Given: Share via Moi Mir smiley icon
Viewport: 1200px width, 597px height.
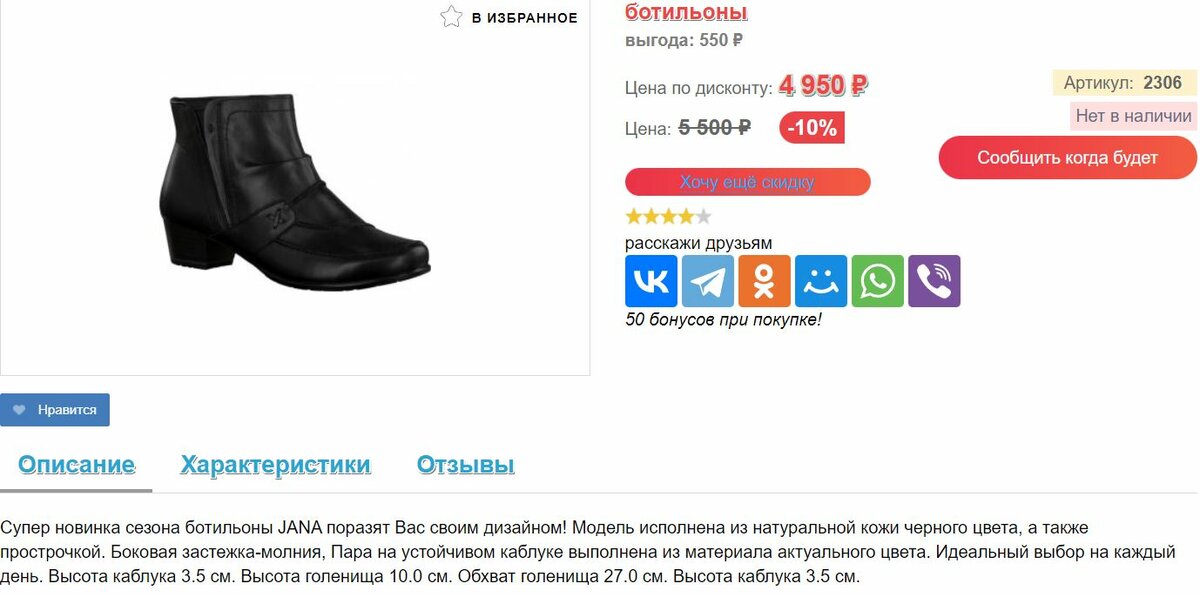Looking at the screenshot, I should coord(821,281).
